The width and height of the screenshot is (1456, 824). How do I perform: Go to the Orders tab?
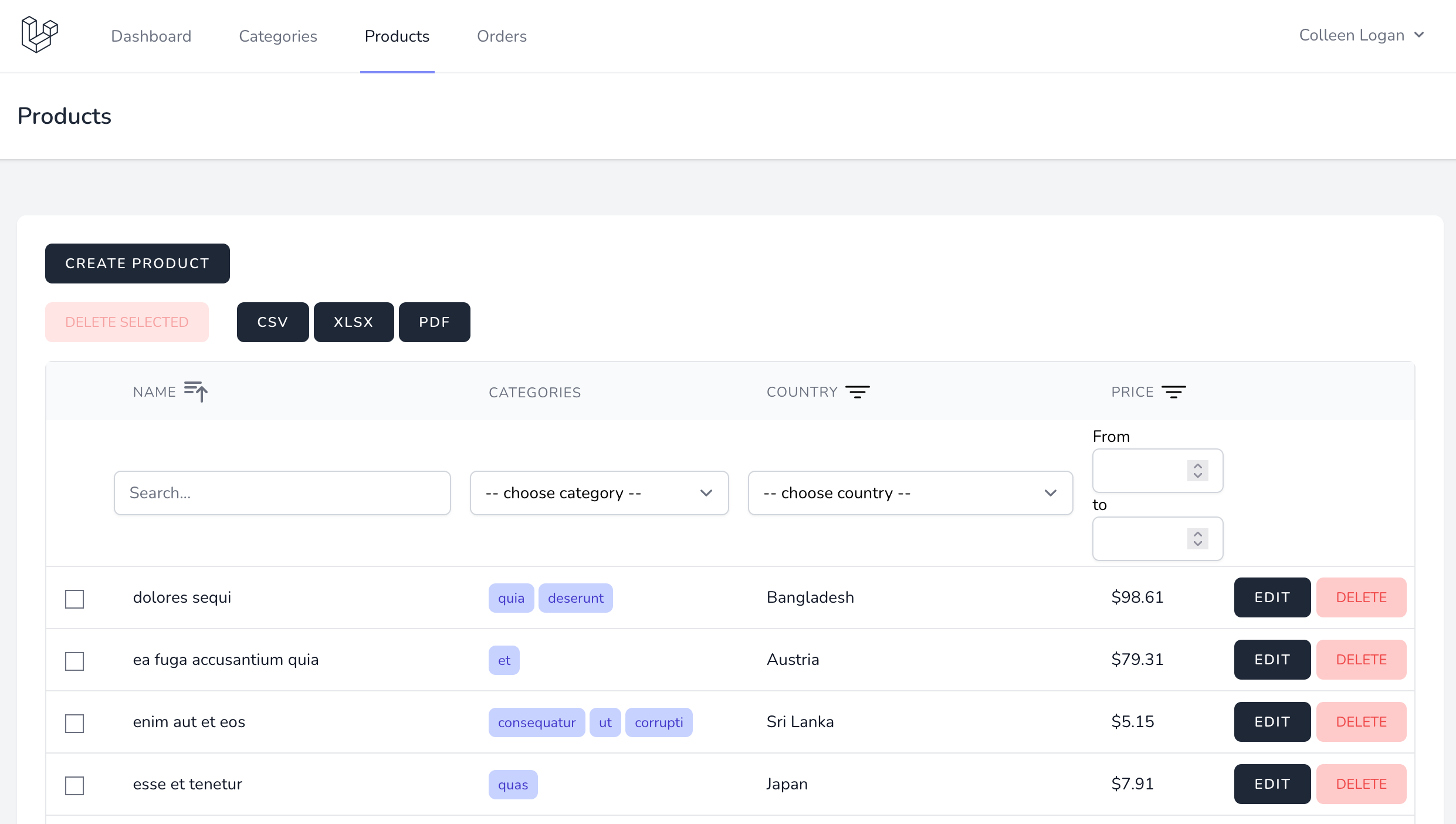tap(502, 36)
